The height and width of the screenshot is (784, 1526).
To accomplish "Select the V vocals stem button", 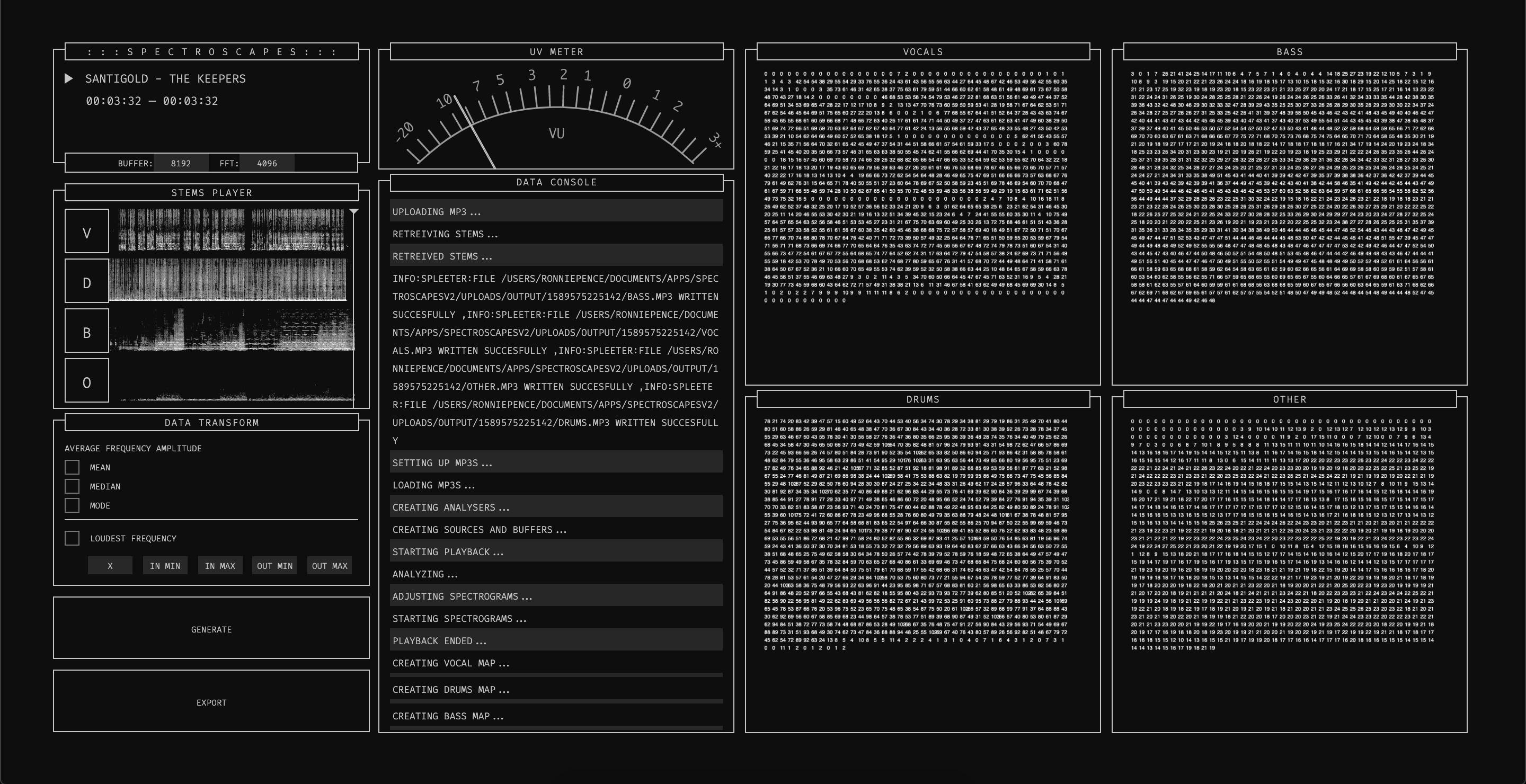I will coord(86,231).
